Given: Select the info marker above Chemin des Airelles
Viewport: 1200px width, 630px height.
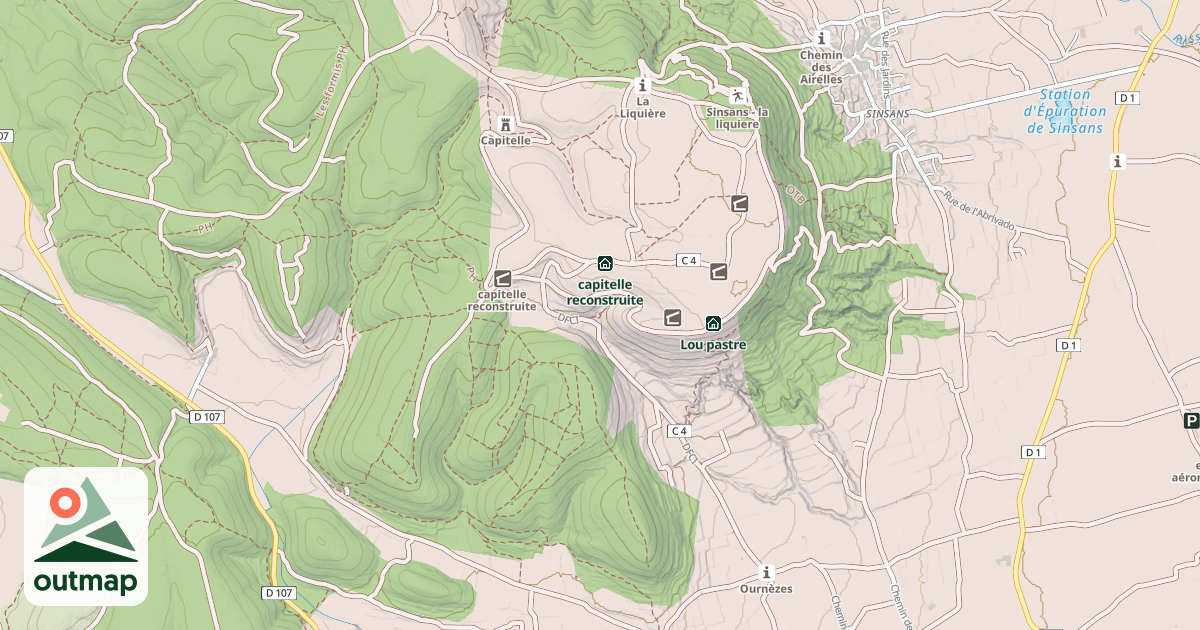Looking at the screenshot, I should point(822,38).
